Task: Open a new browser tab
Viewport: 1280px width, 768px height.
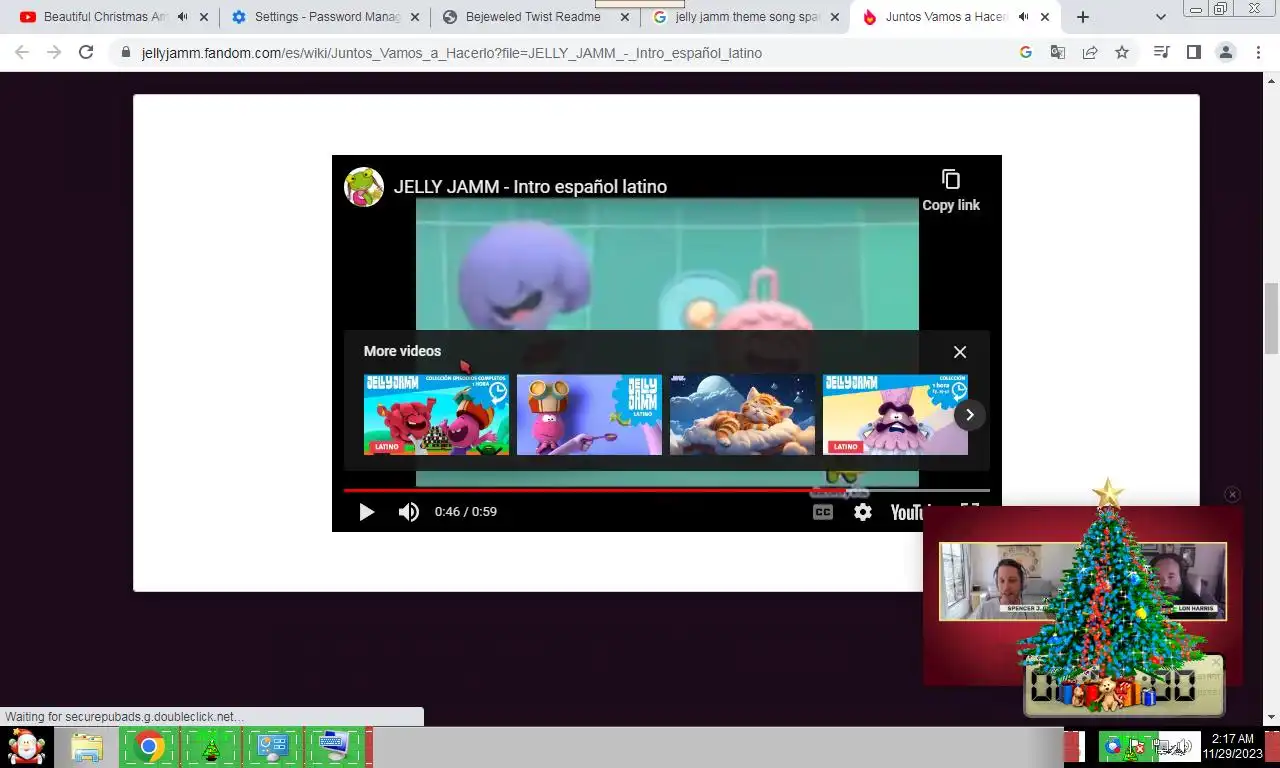Action: tap(1083, 17)
